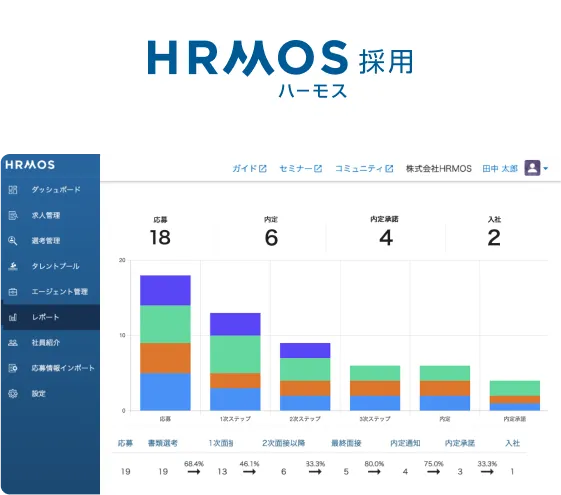Click the blue segment of the 応募 bar
Viewport: 561px width, 495px height.
(x=165, y=392)
